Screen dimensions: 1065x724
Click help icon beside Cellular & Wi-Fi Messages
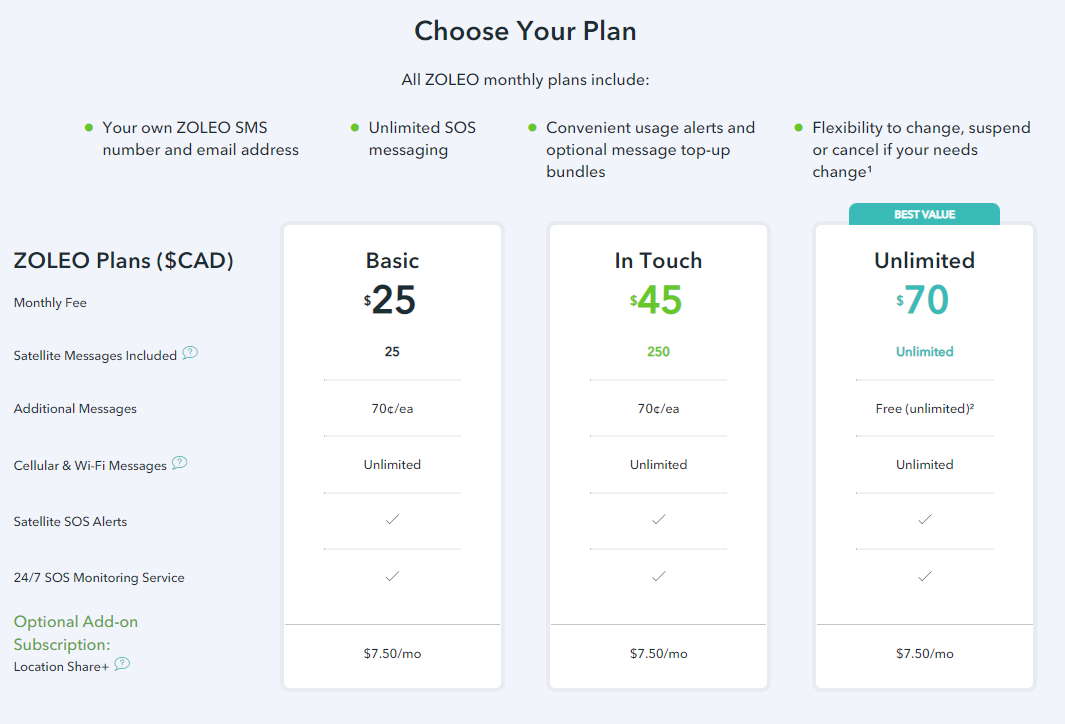point(180,463)
